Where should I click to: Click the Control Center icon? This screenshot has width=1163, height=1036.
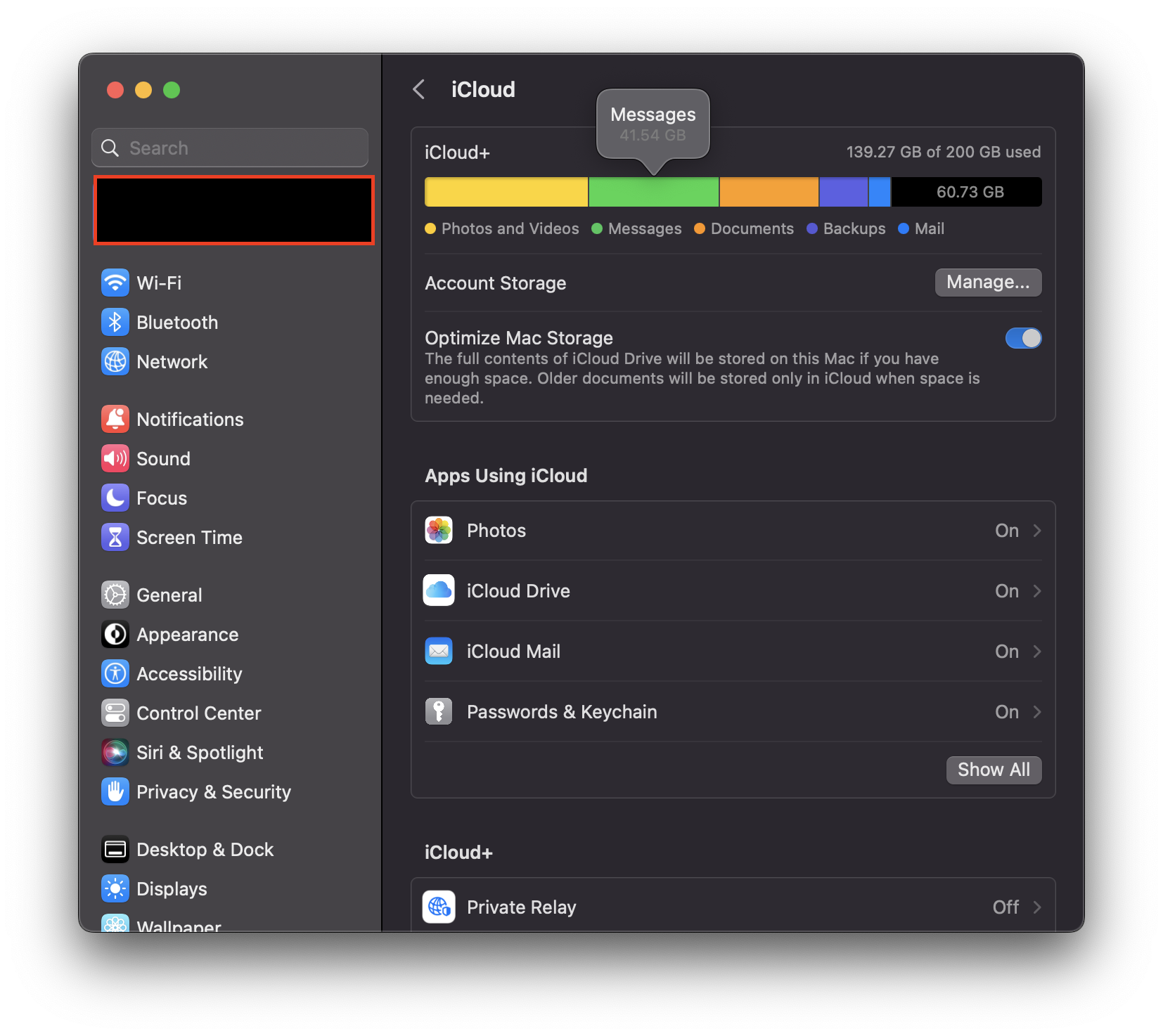click(115, 713)
